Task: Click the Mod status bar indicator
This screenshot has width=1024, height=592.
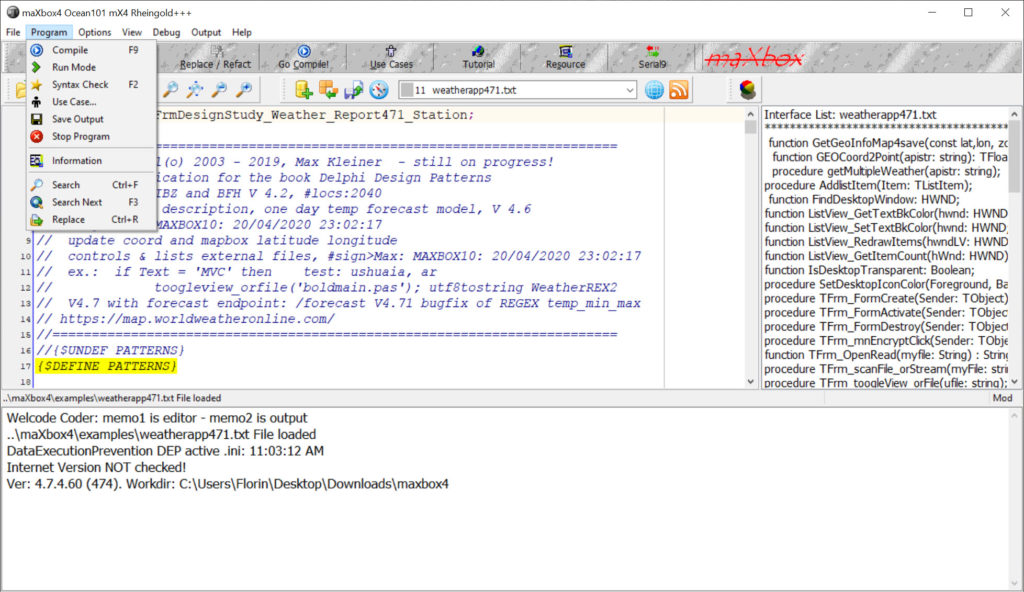Action: click(x=1002, y=398)
